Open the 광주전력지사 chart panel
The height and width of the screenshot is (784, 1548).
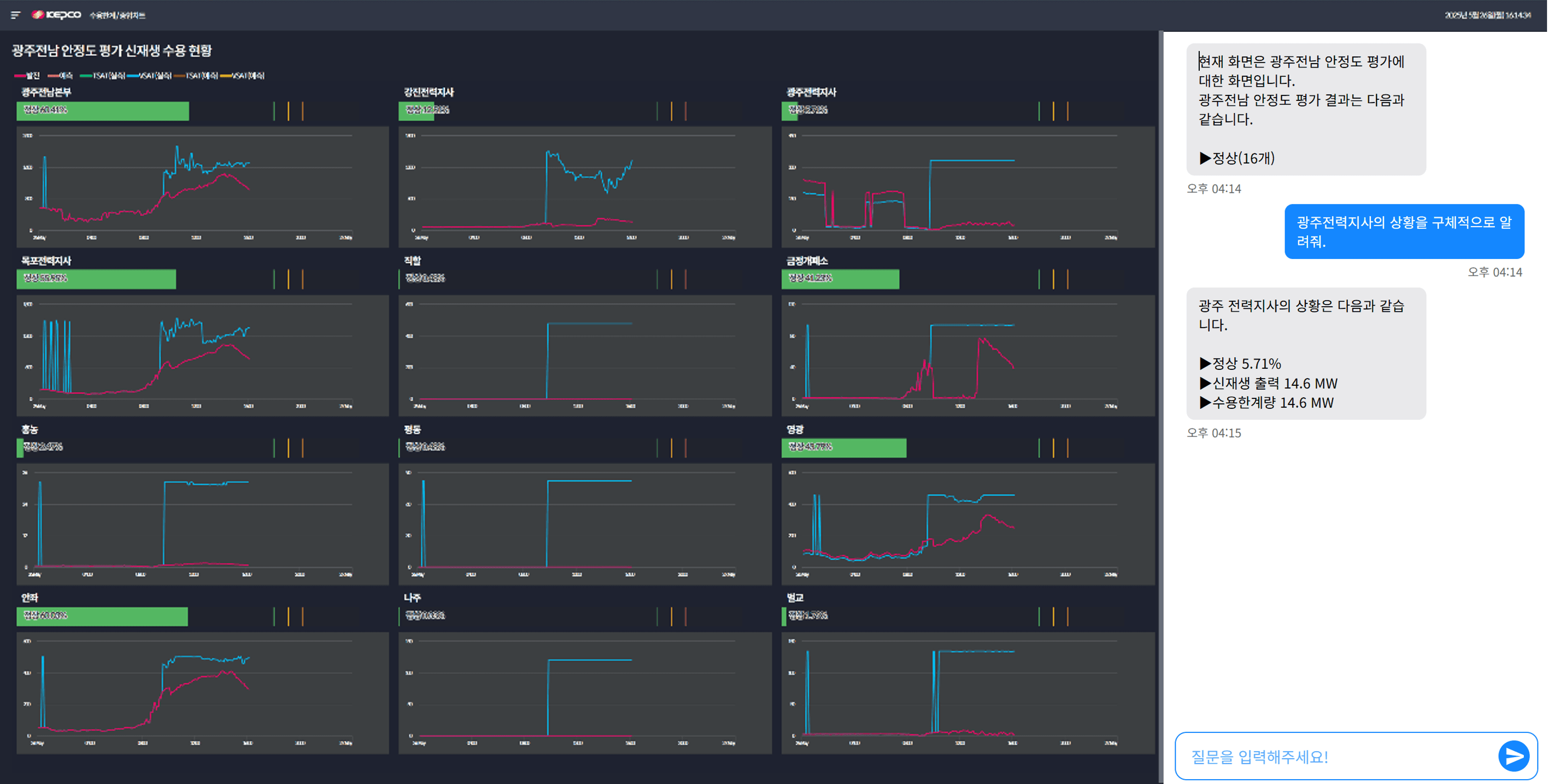(x=968, y=186)
